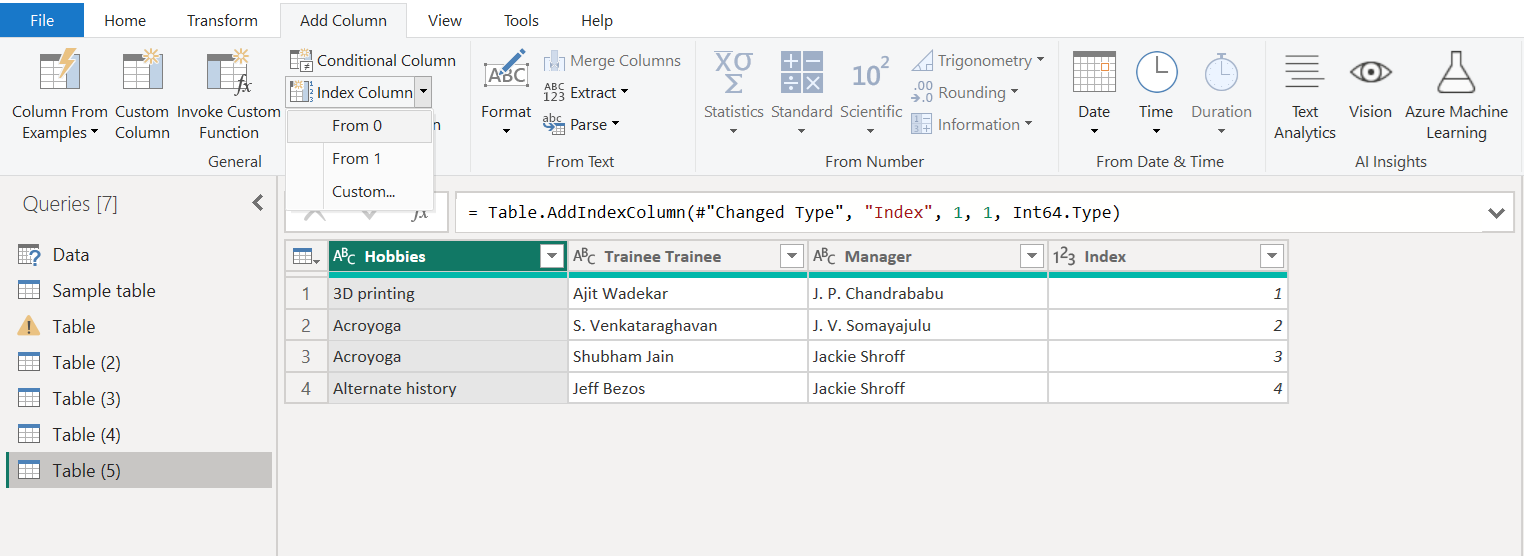1524x556 pixels.
Task: Click the Date calendar icon
Action: point(1094,72)
